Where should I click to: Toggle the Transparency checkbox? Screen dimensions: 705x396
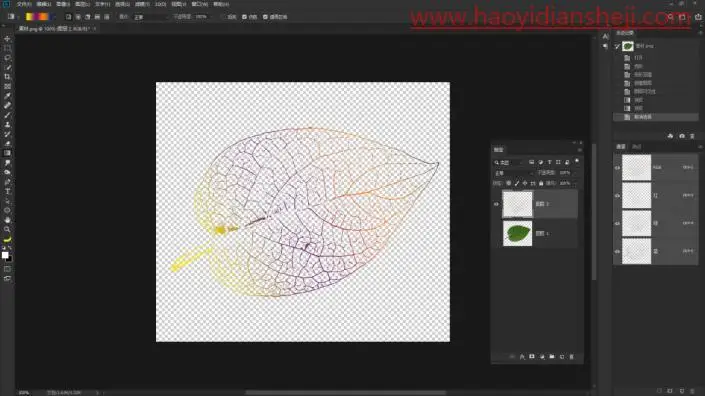[265, 17]
